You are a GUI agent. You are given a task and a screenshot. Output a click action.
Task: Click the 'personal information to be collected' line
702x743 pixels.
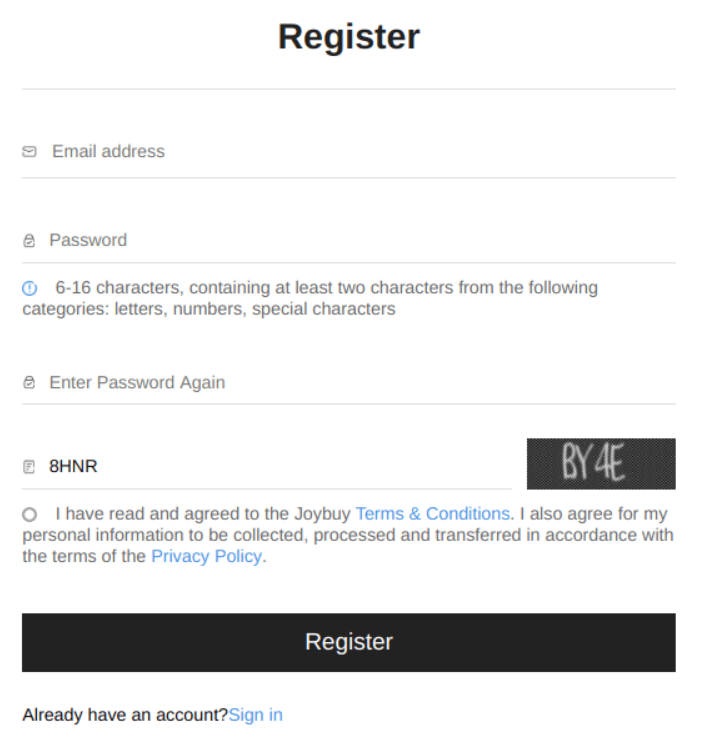[348, 535]
